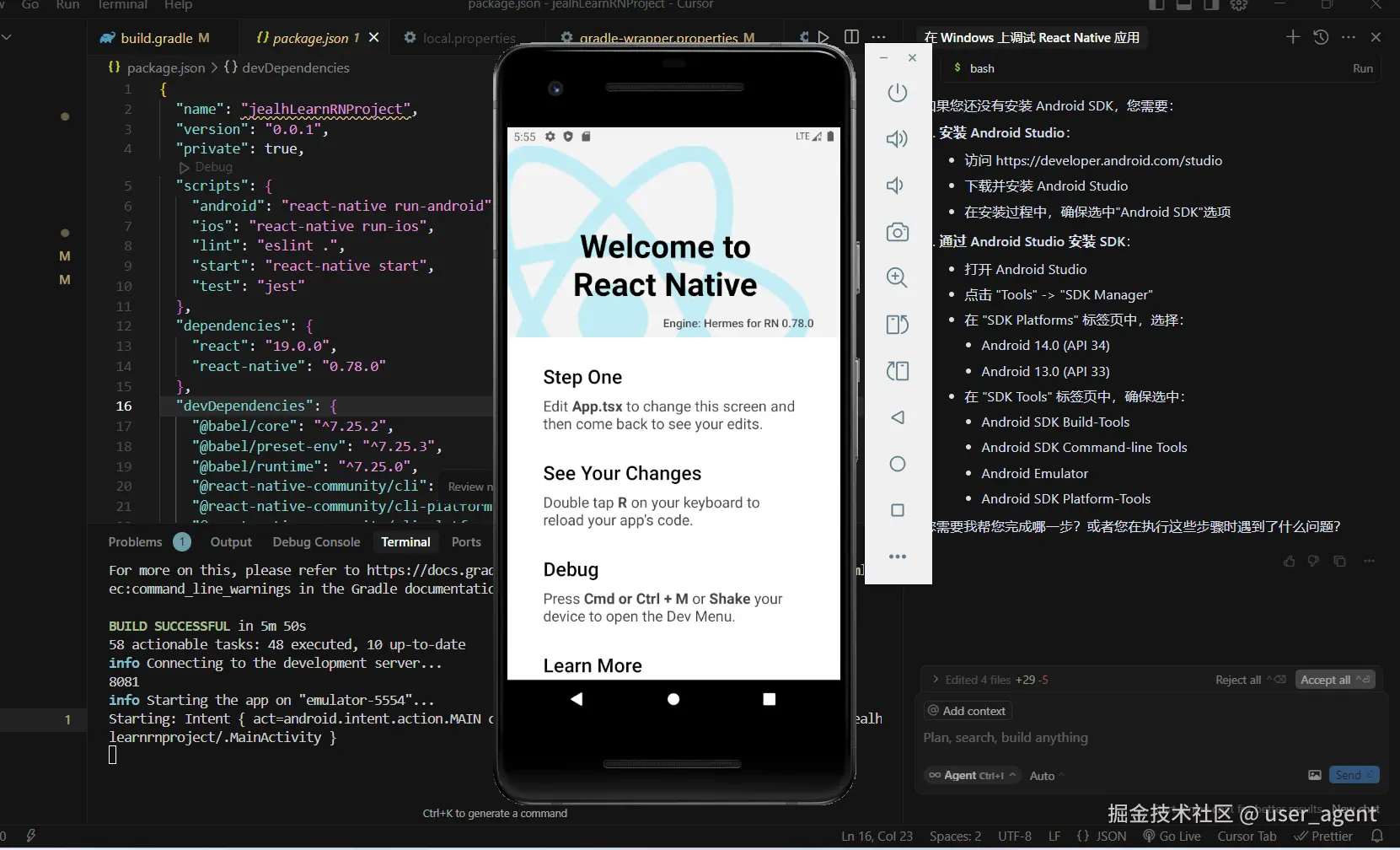Start a new chat with the plus icon
The width and height of the screenshot is (1400, 850).
tap(1292, 37)
